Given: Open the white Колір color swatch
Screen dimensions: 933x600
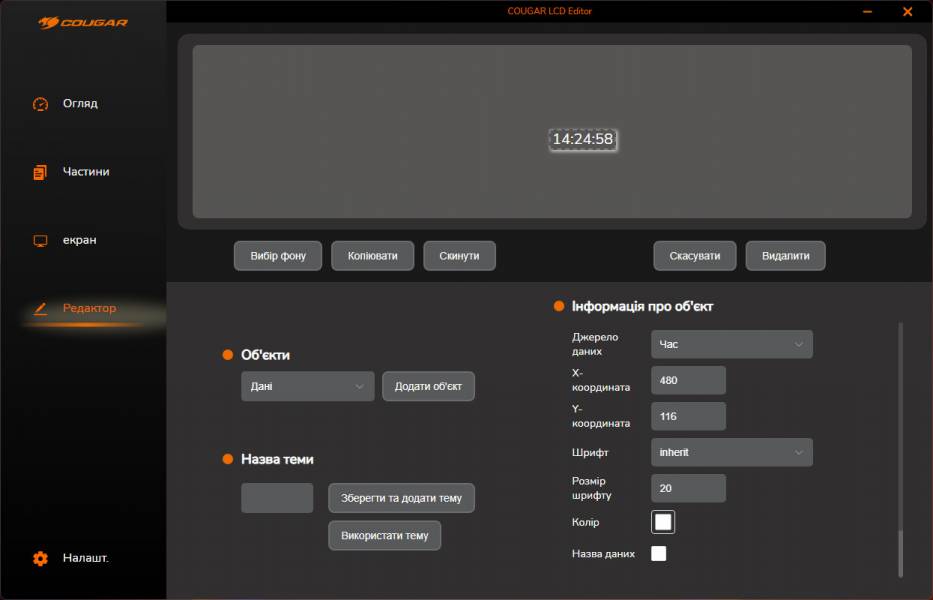Looking at the screenshot, I should [663, 522].
